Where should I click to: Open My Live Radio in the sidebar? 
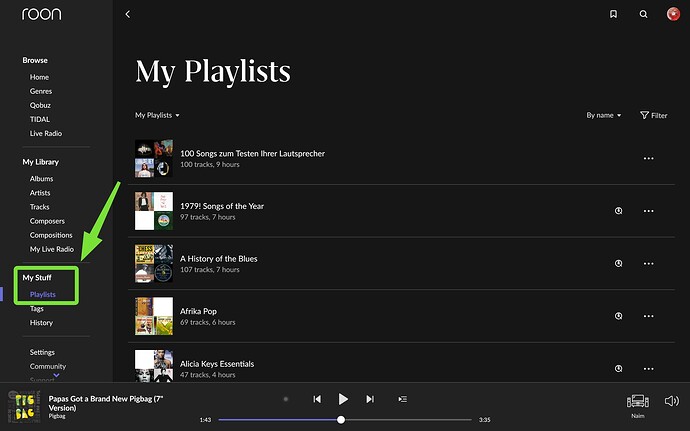point(52,249)
